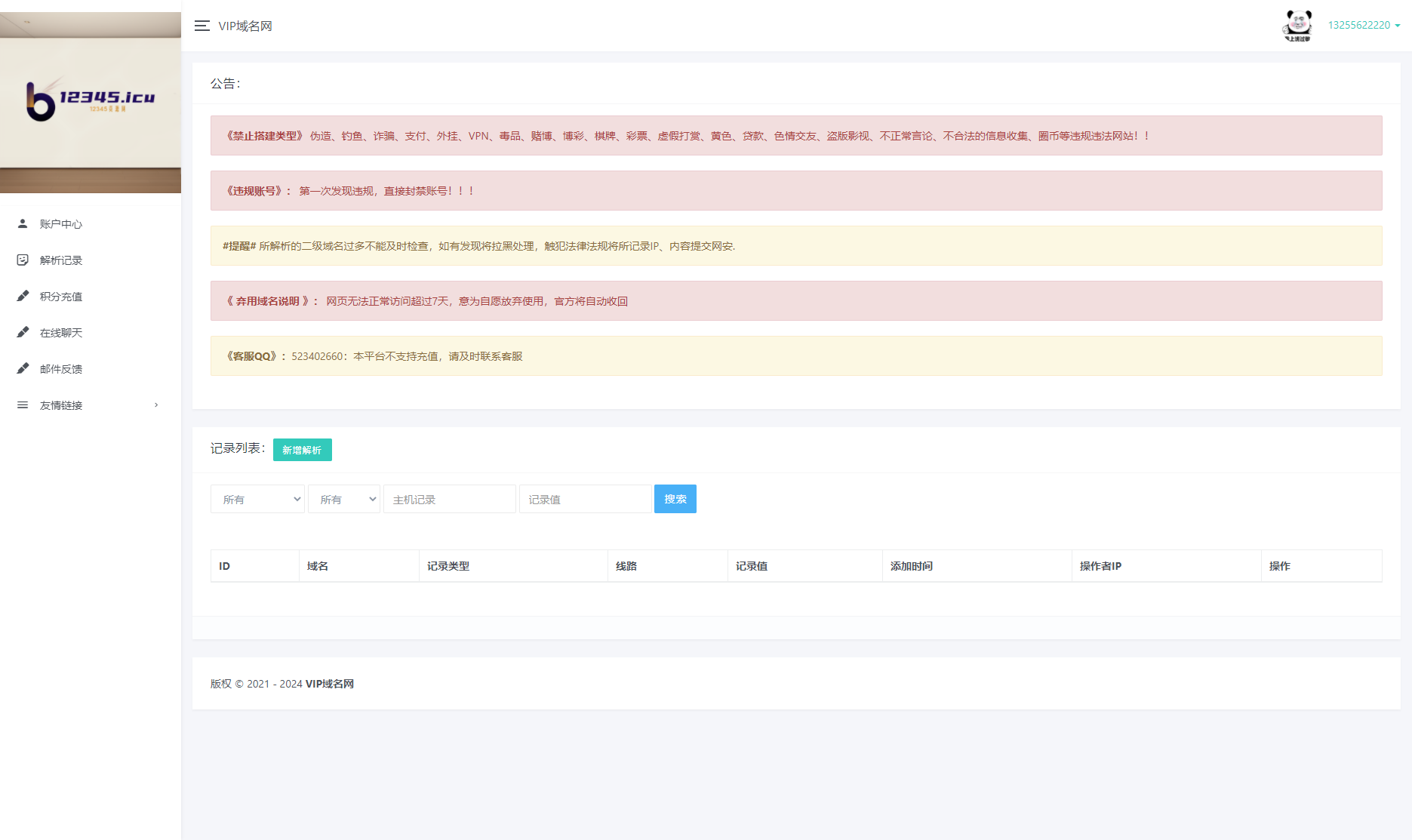Click the 记录列表: heading

point(238,448)
